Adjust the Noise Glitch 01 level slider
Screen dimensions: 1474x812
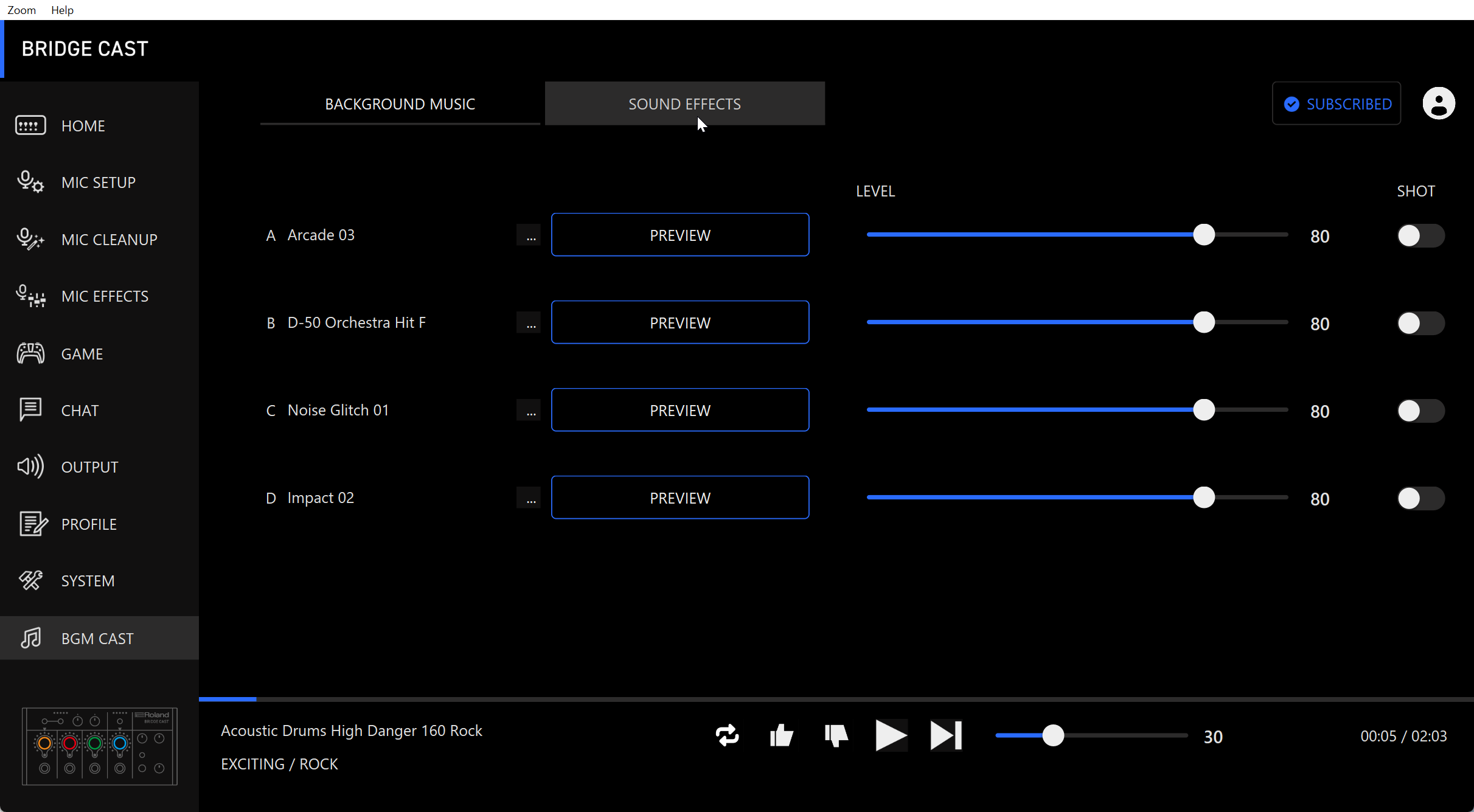coord(1077,410)
